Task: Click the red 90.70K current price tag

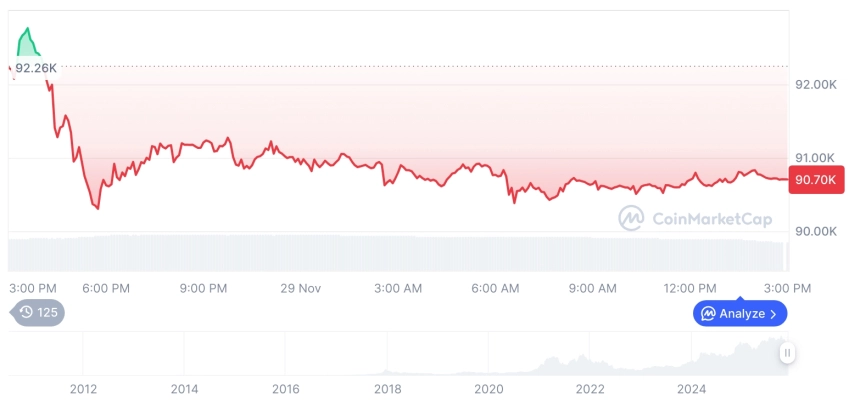Action: pyautogui.click(x=816, y=180)
